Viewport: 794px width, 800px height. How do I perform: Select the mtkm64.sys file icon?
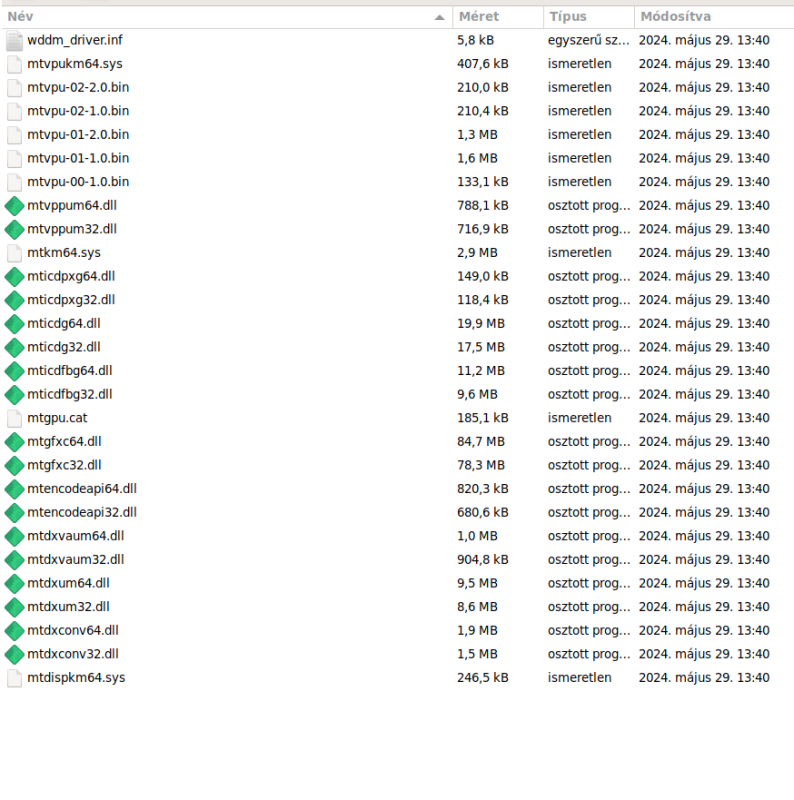[14, 253]
